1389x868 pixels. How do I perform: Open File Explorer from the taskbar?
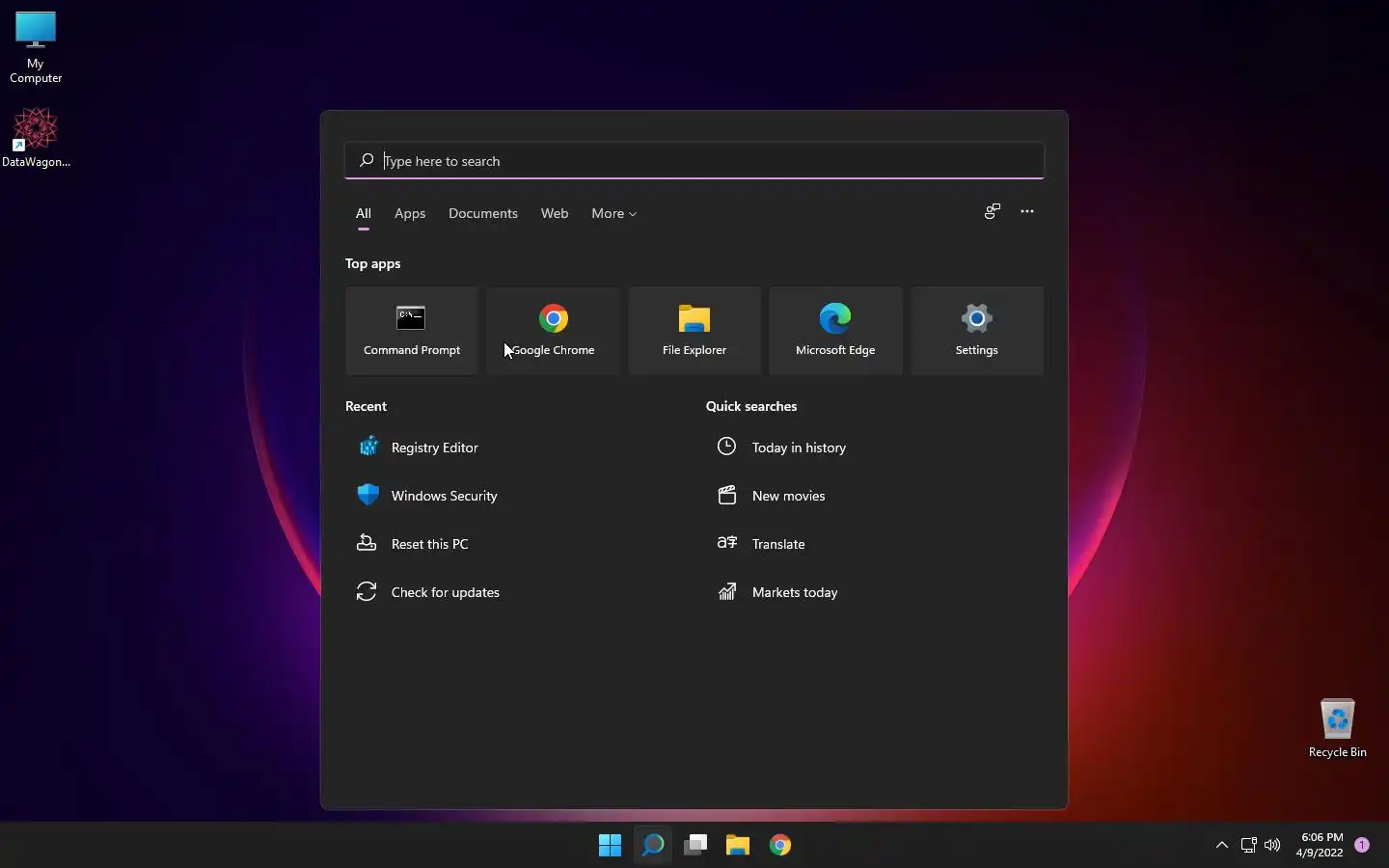tap(738, 845)
